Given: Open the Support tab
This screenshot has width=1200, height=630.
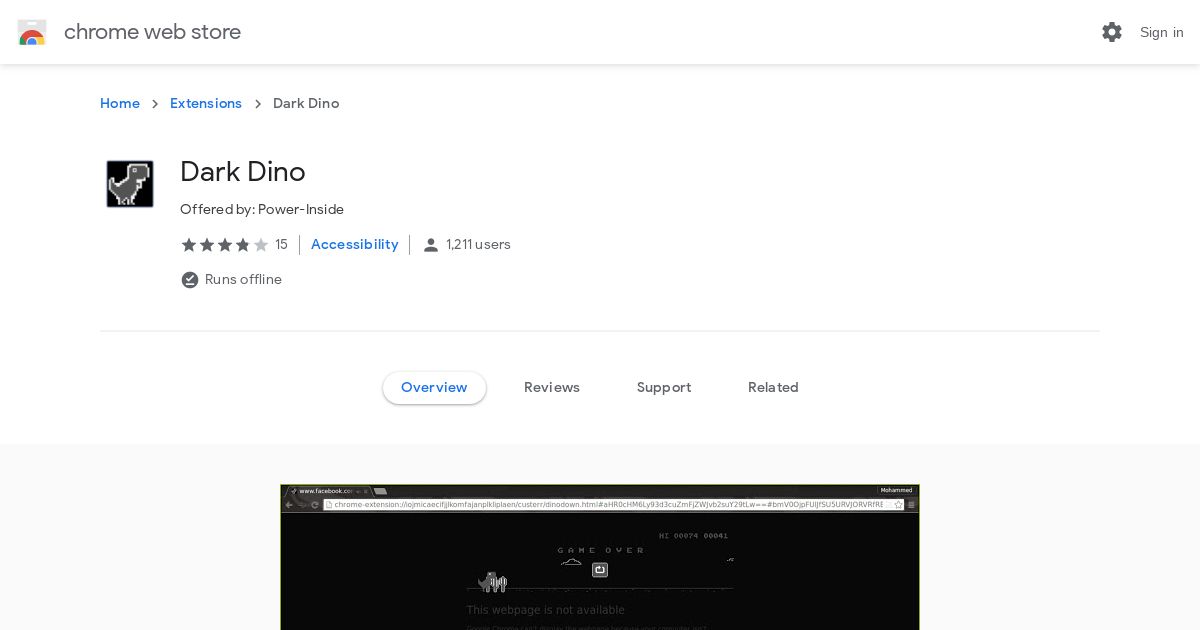Looking at the screenshot, I should tap(664, 388).
